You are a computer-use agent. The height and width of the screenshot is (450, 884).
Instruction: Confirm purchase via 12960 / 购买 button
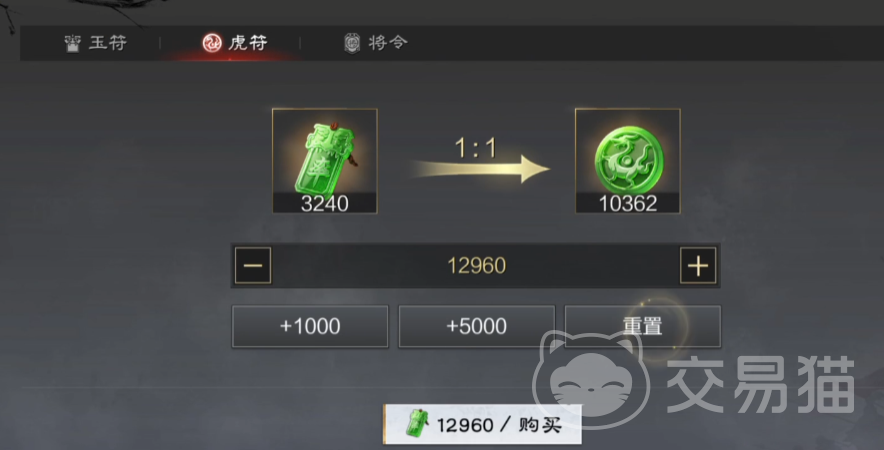pos(483,424)
